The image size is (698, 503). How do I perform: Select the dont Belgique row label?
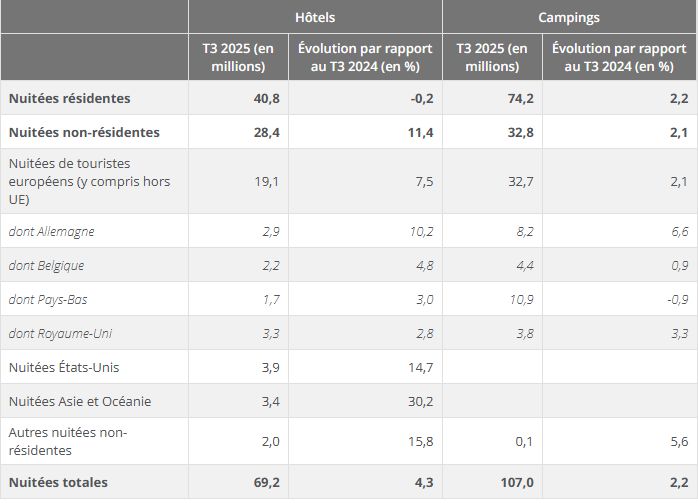(x=46, y=265)
